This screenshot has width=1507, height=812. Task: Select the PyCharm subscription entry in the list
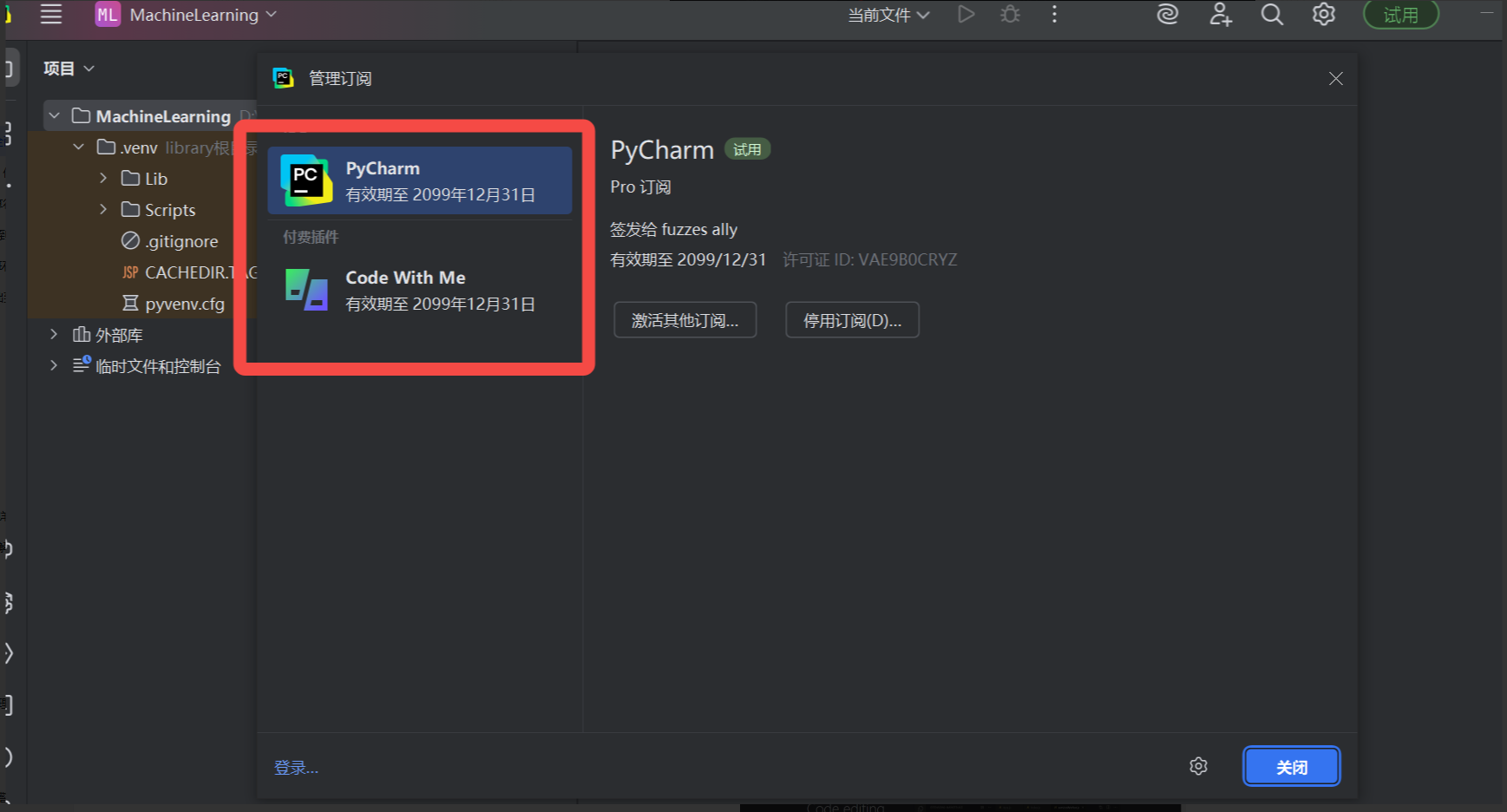point(420,180)
